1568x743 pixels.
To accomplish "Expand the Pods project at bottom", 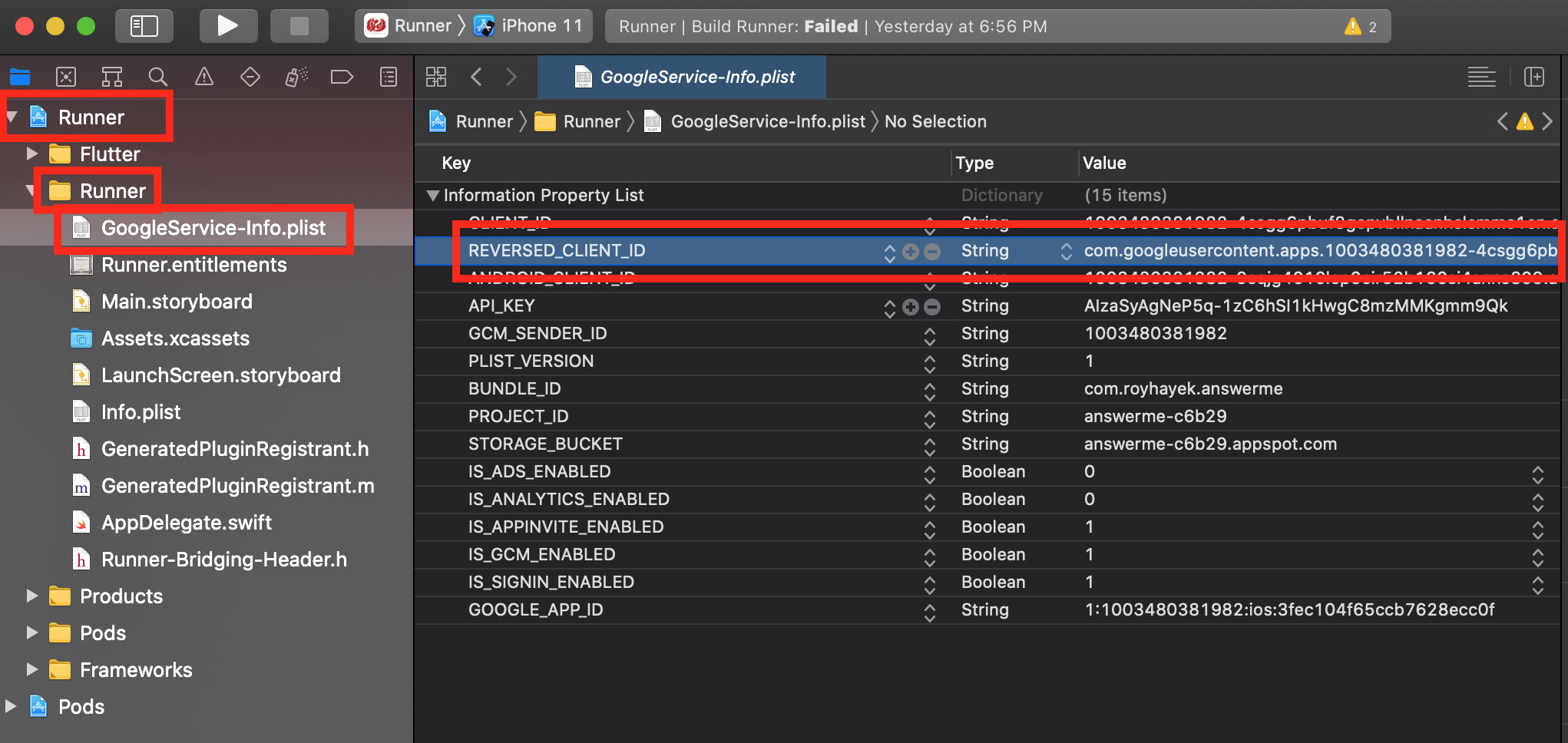I will pos(11,706).
